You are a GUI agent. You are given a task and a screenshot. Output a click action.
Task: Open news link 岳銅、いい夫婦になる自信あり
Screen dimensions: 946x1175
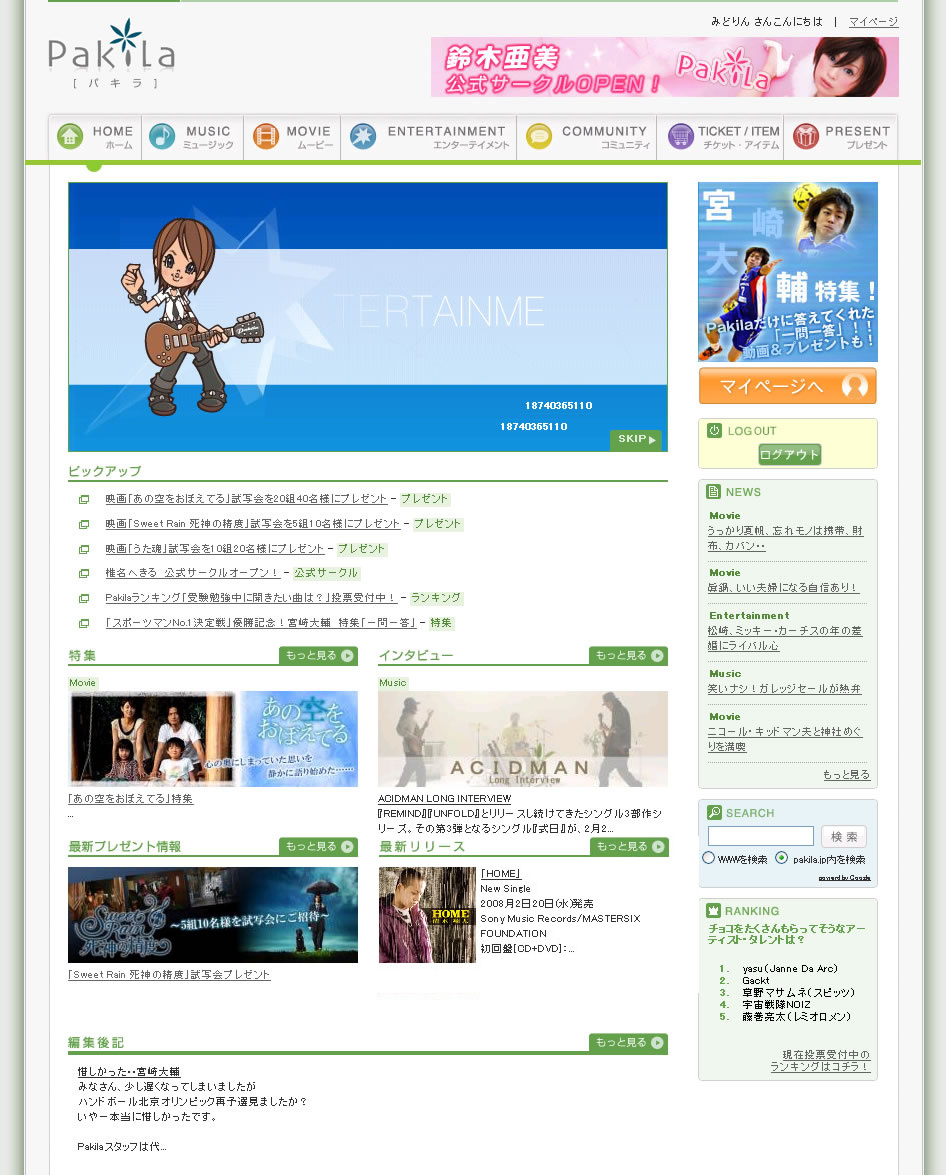(x=783, y=588)
